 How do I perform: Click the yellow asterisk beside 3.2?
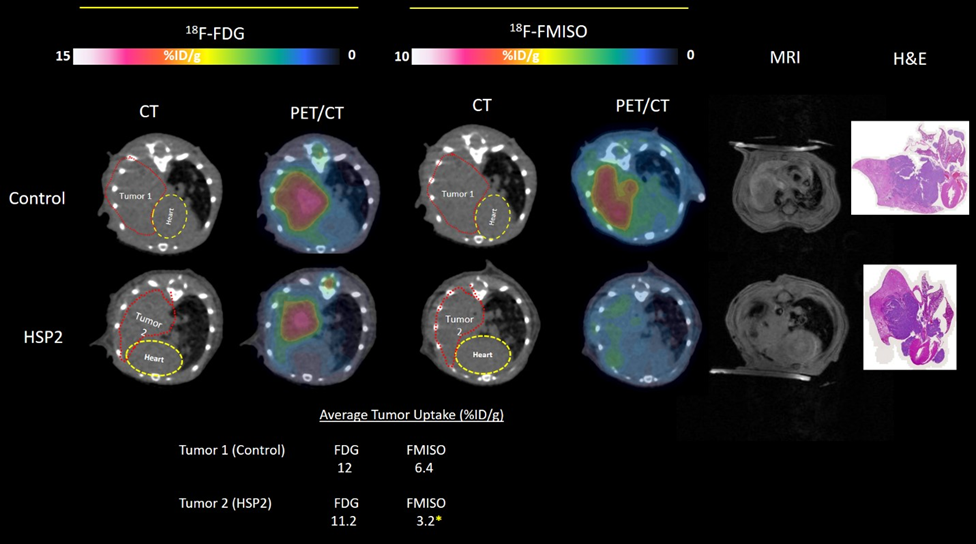click(440, 520)
